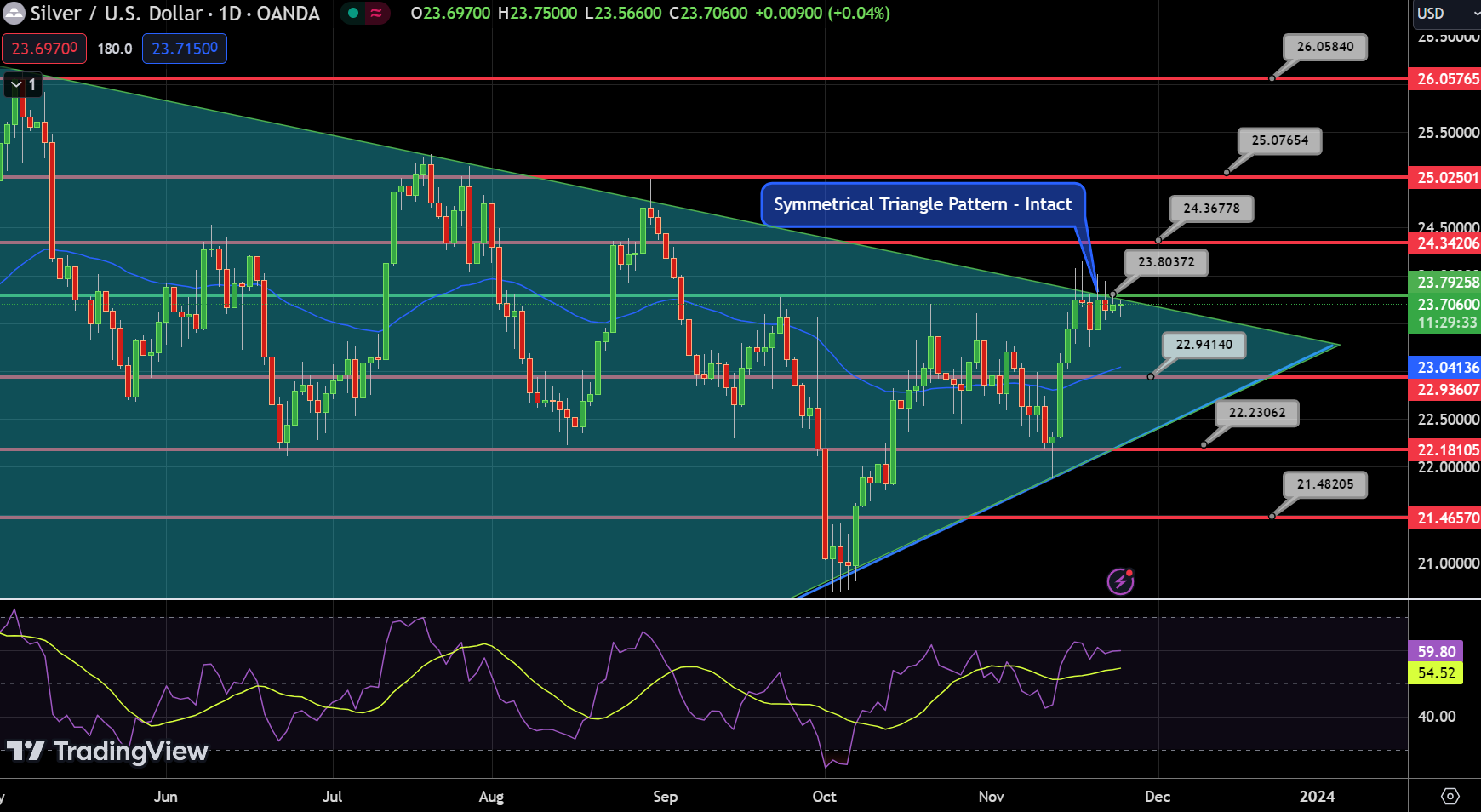Click the close price value C23.70600
This screenshot has height=812, width=1481.
point(708,14)
